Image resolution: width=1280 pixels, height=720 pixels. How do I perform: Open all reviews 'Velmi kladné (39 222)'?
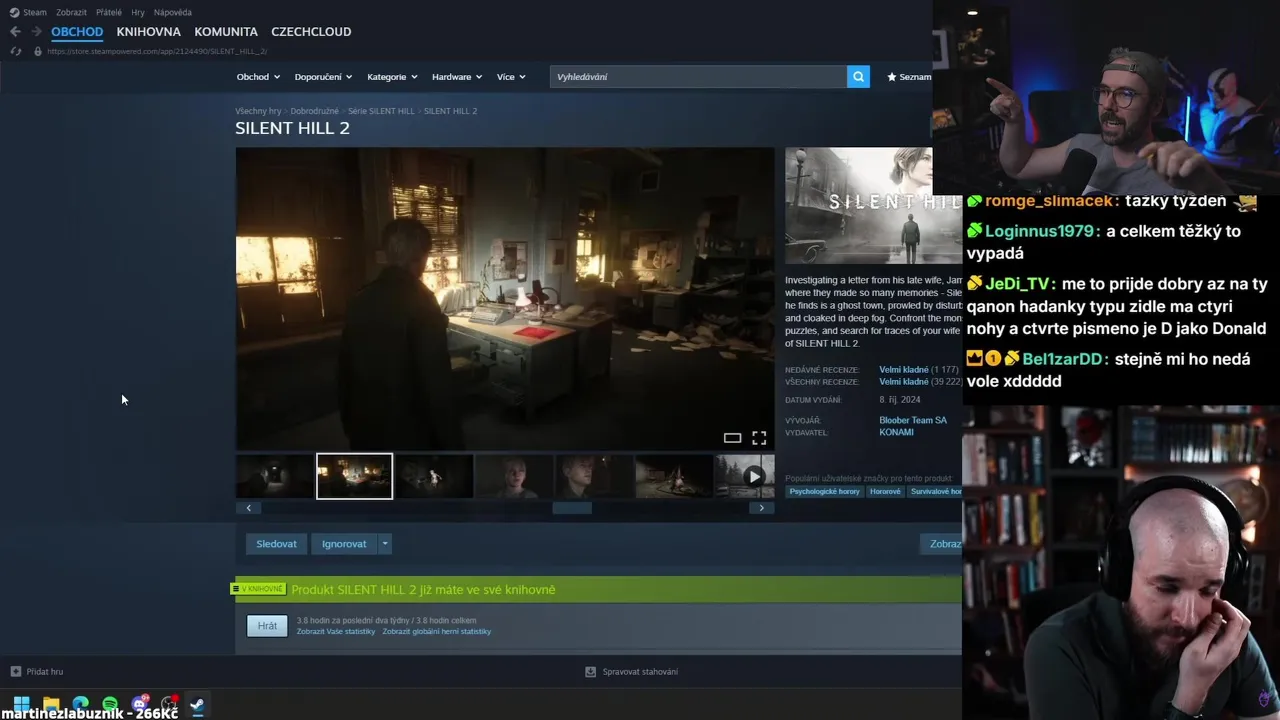pos(920,382)
